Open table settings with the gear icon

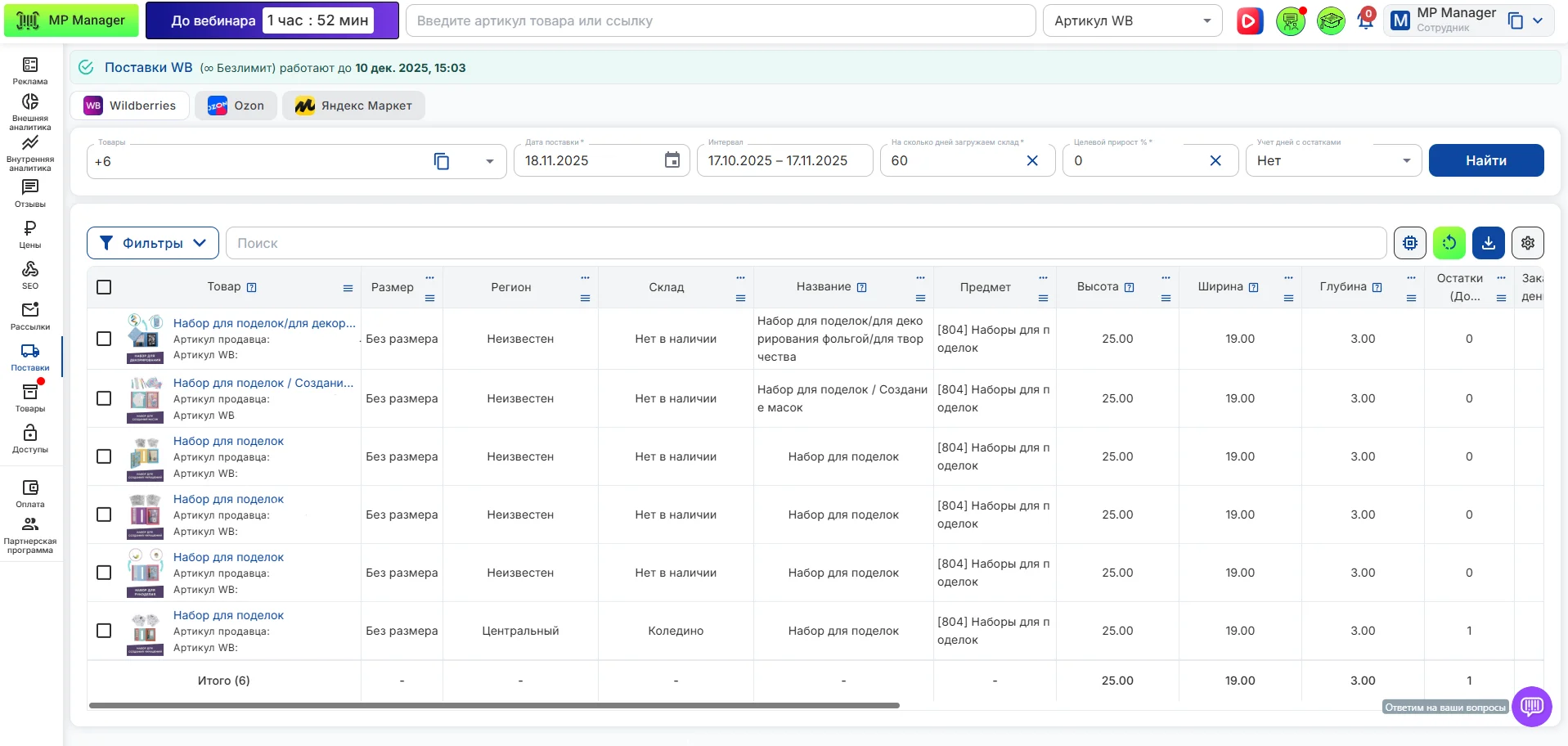point(1527,243)
